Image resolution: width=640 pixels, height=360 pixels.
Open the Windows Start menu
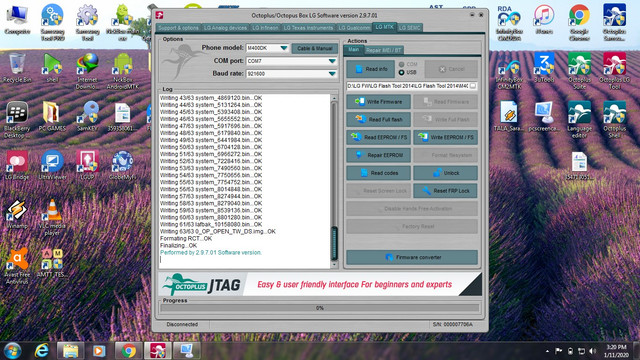(12, 351)
